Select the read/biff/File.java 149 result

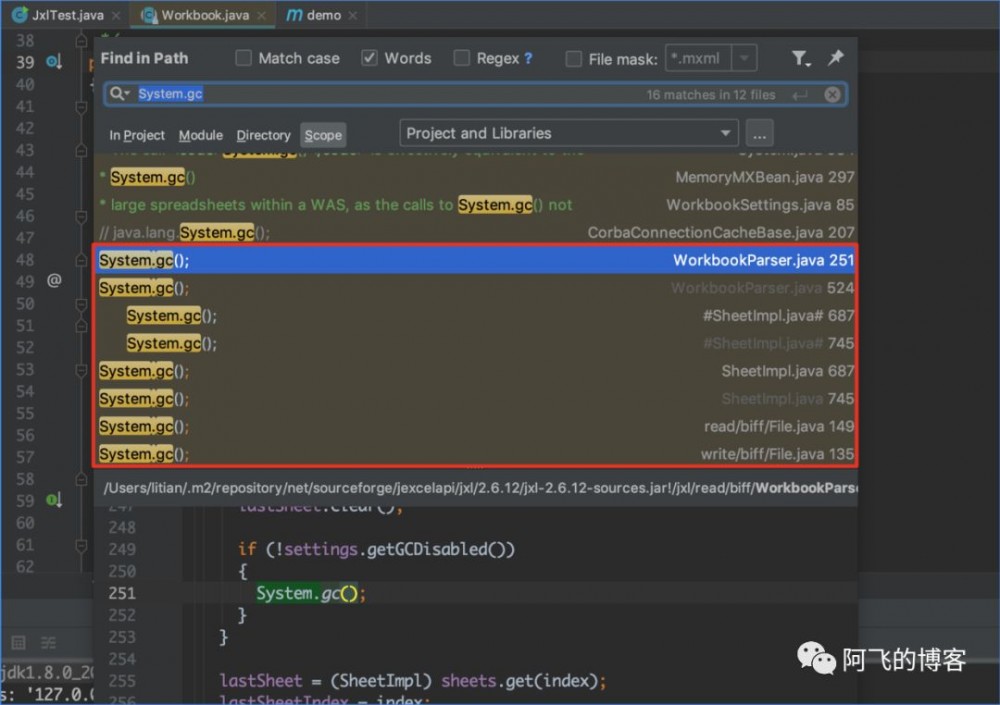pos(777,427)
